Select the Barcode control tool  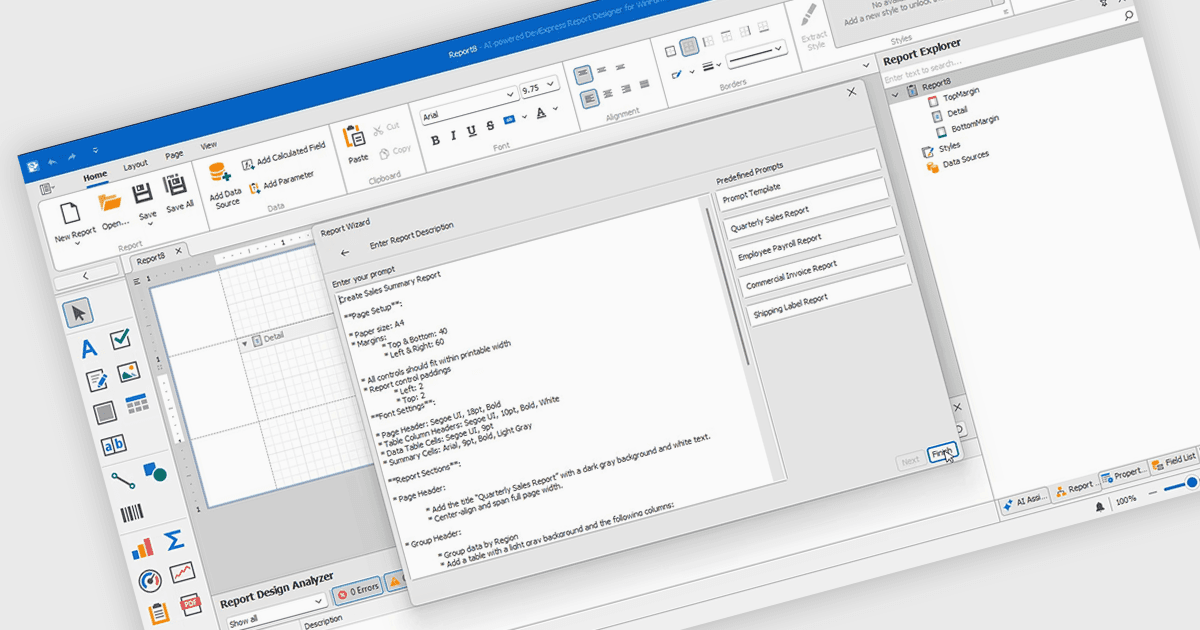coord(131,514)
